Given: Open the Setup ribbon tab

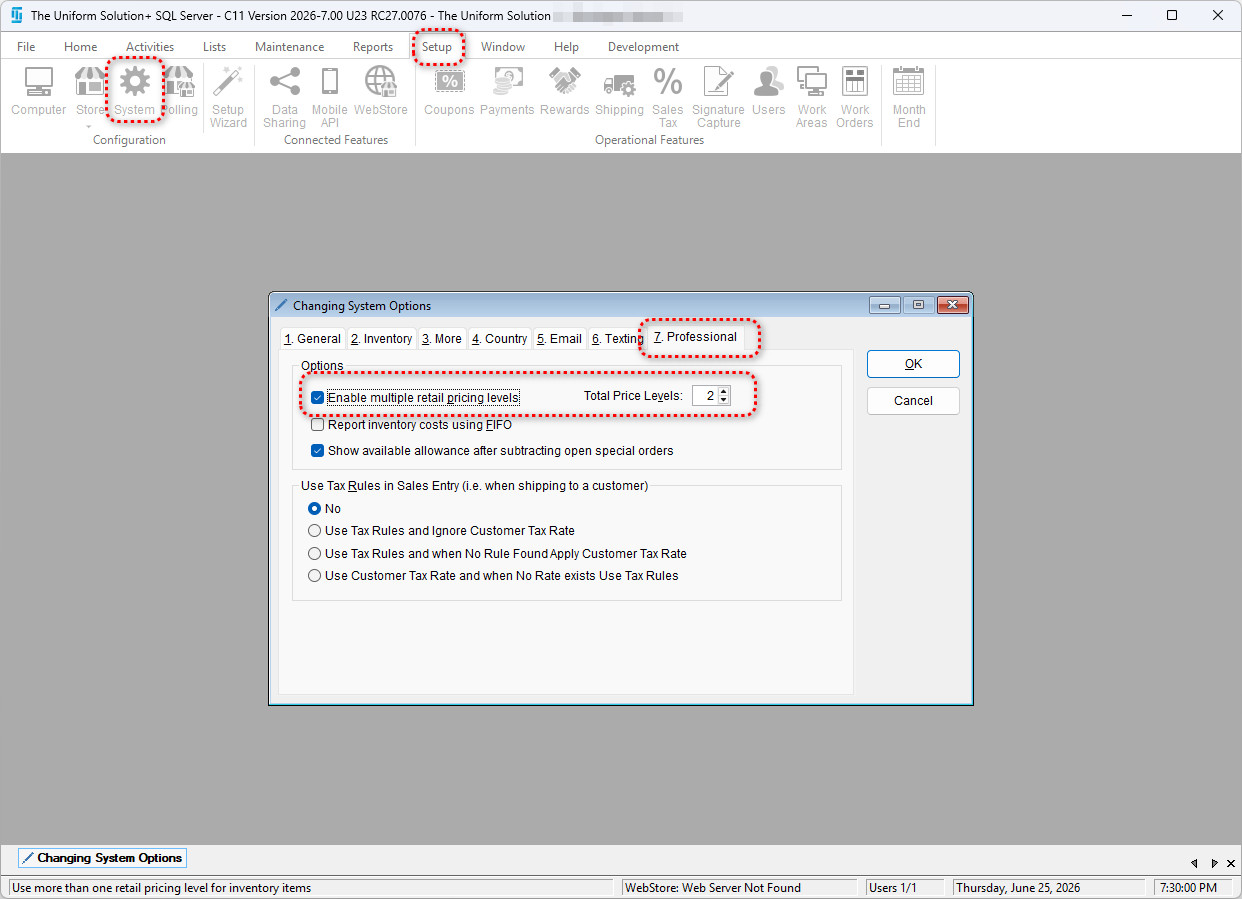Looking at the screenshot, I should (x=437, y=47).
